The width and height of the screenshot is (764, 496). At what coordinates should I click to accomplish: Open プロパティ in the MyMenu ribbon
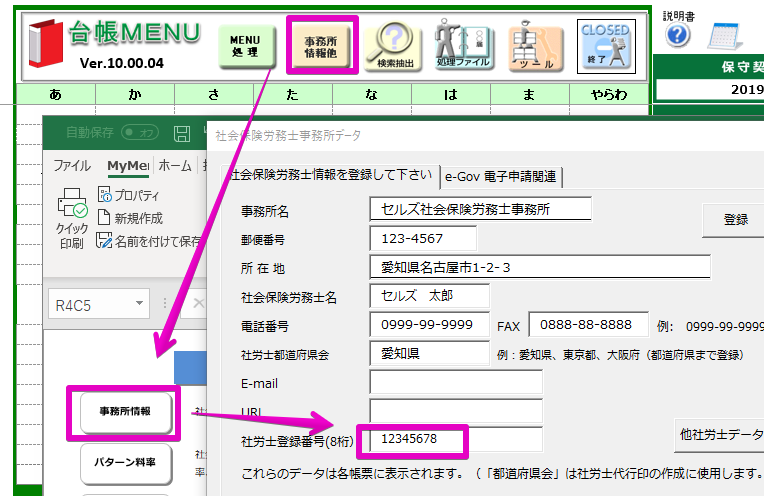129,195
